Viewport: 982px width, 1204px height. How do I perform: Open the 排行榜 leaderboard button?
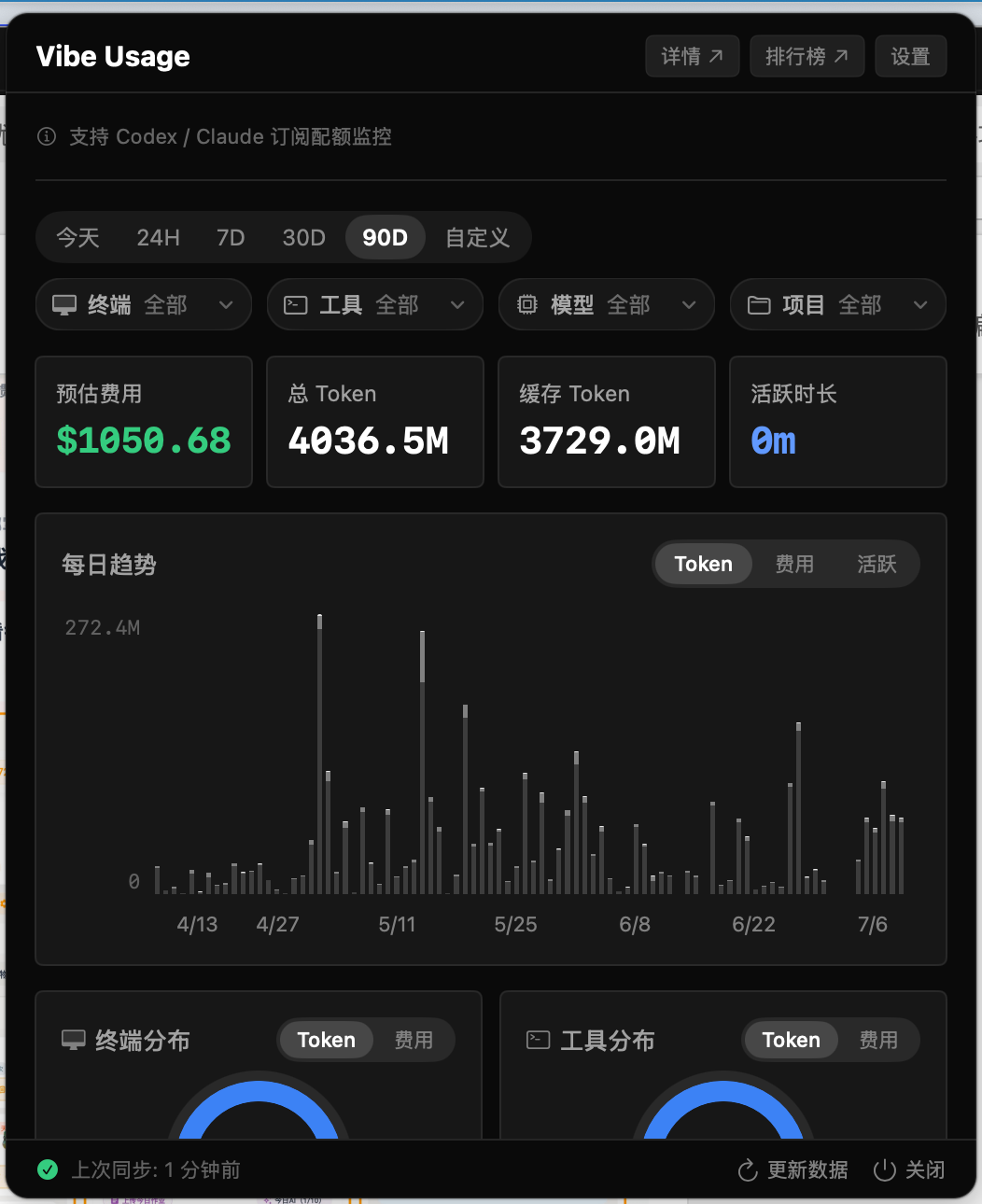tap(807, 56)
